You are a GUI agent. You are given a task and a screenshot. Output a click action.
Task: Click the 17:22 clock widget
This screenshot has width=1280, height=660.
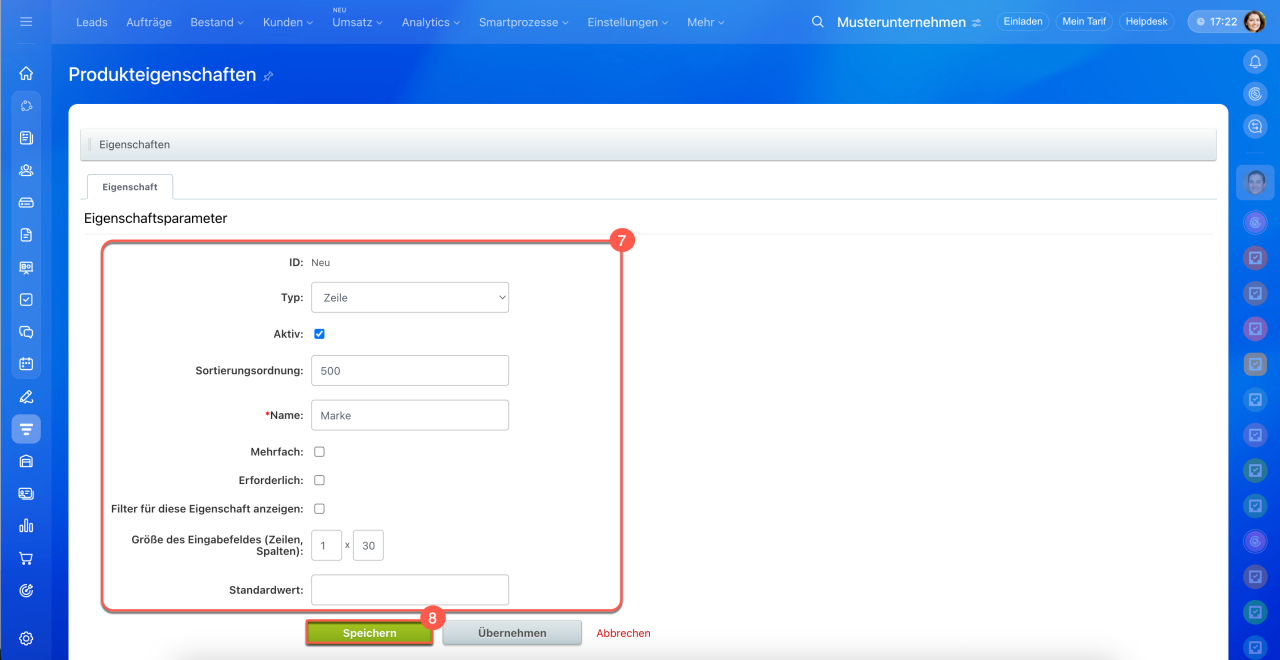(x=1216, y=21)
